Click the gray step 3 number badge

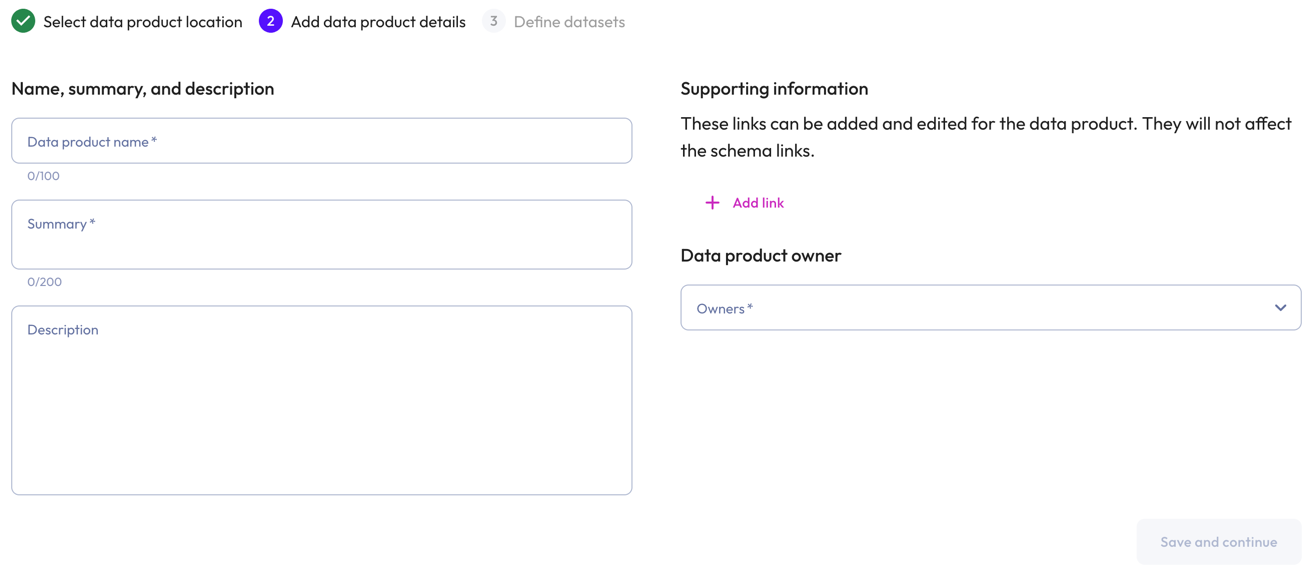(493, 21)
